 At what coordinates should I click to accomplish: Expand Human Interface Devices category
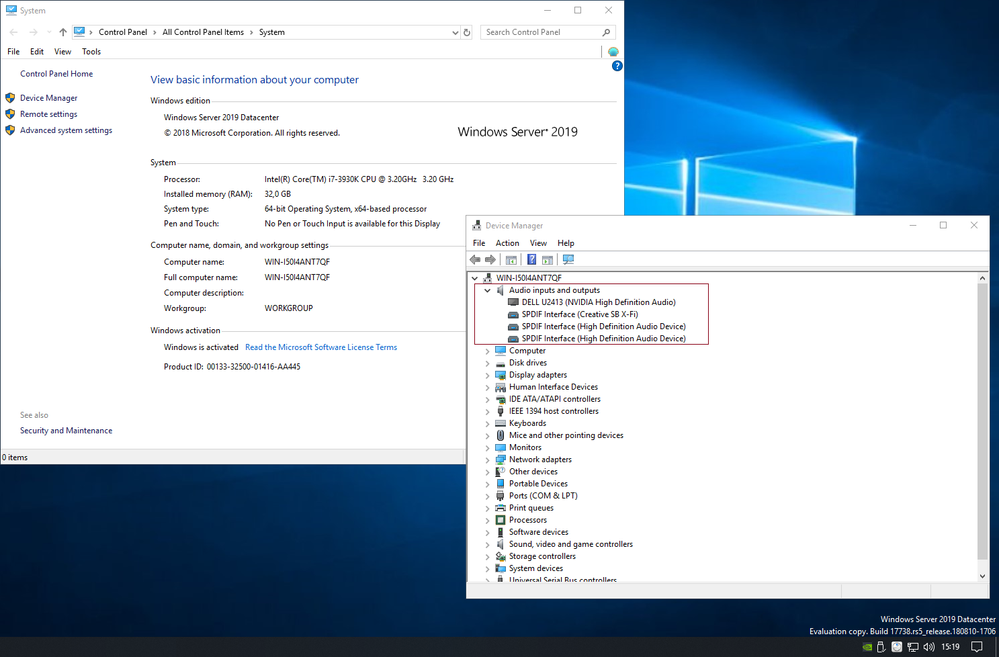pyautogui.click(x=487, y=387)
